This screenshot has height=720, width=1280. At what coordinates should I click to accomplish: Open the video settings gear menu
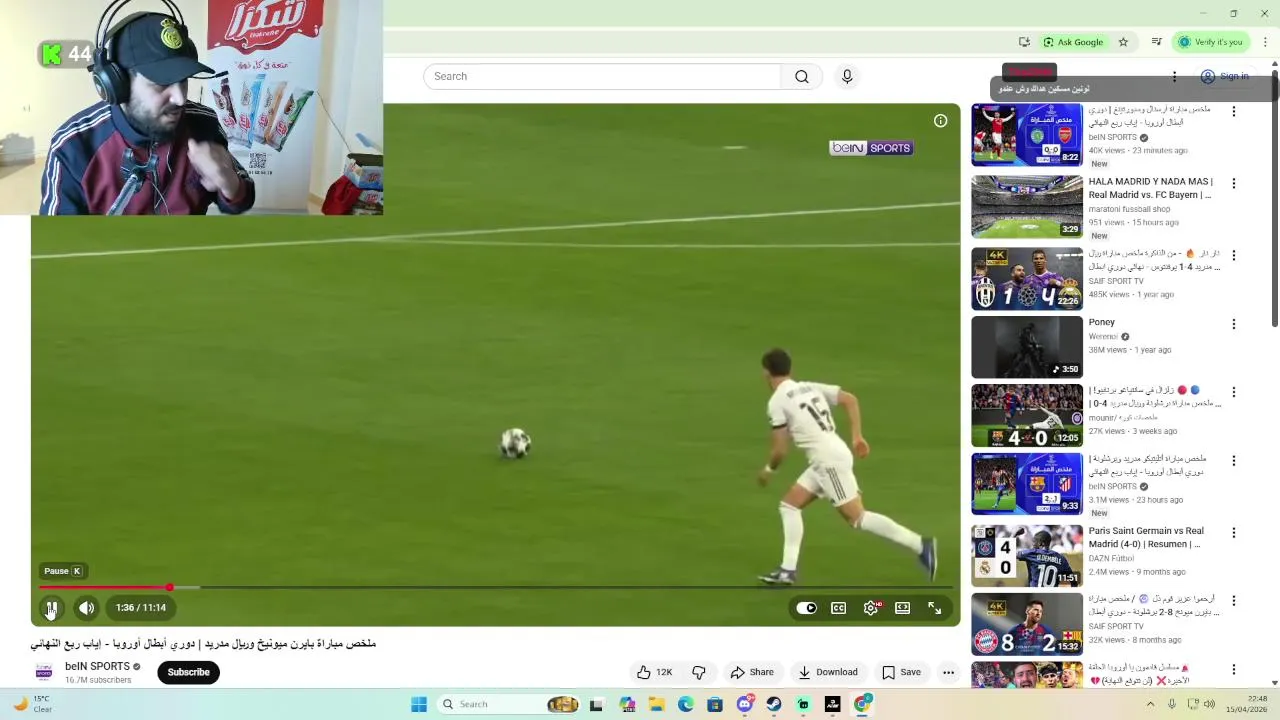pyautogui.click(x=871, y=608)
